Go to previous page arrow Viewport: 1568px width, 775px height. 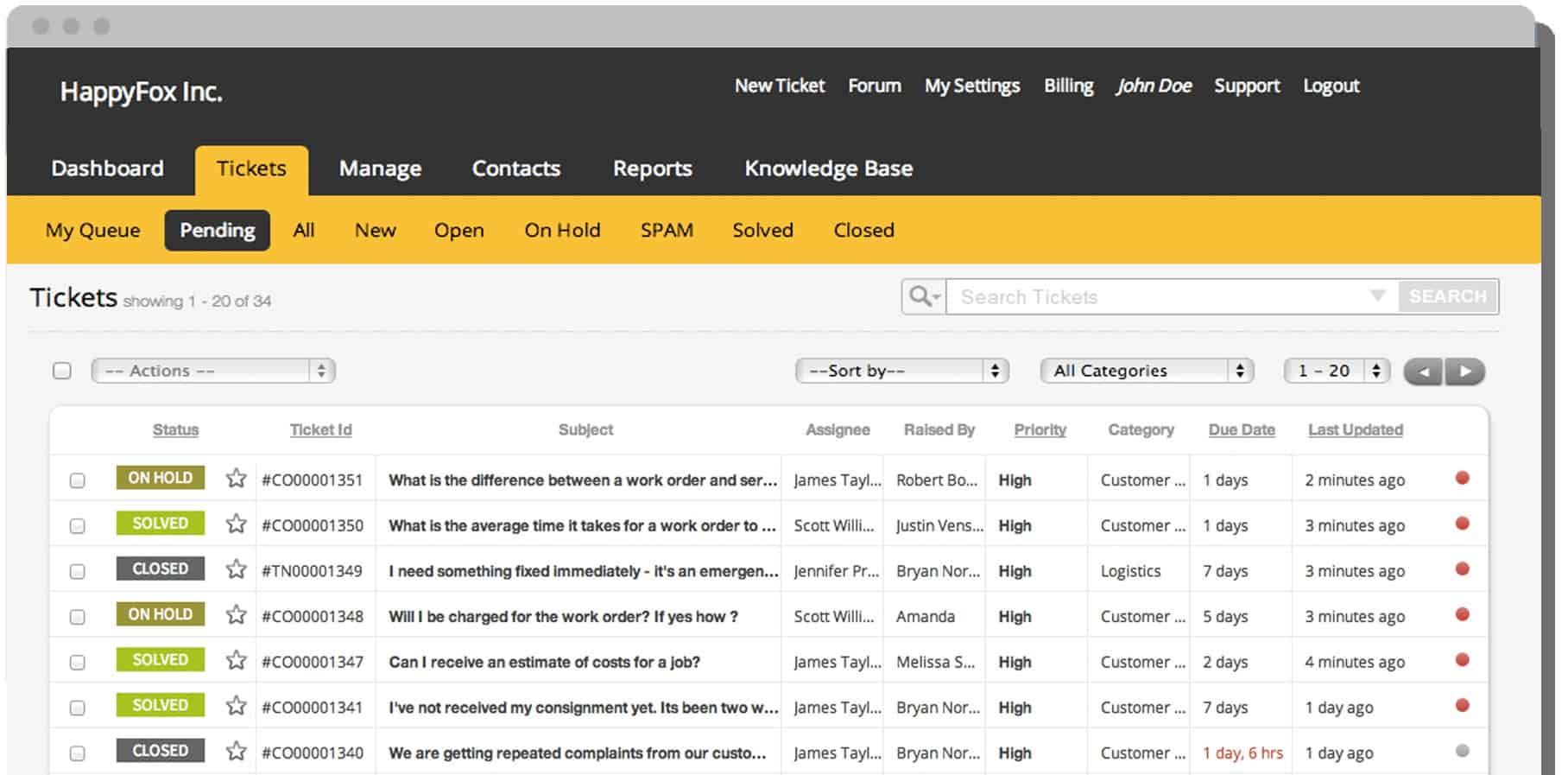(x=1423, y=372)
